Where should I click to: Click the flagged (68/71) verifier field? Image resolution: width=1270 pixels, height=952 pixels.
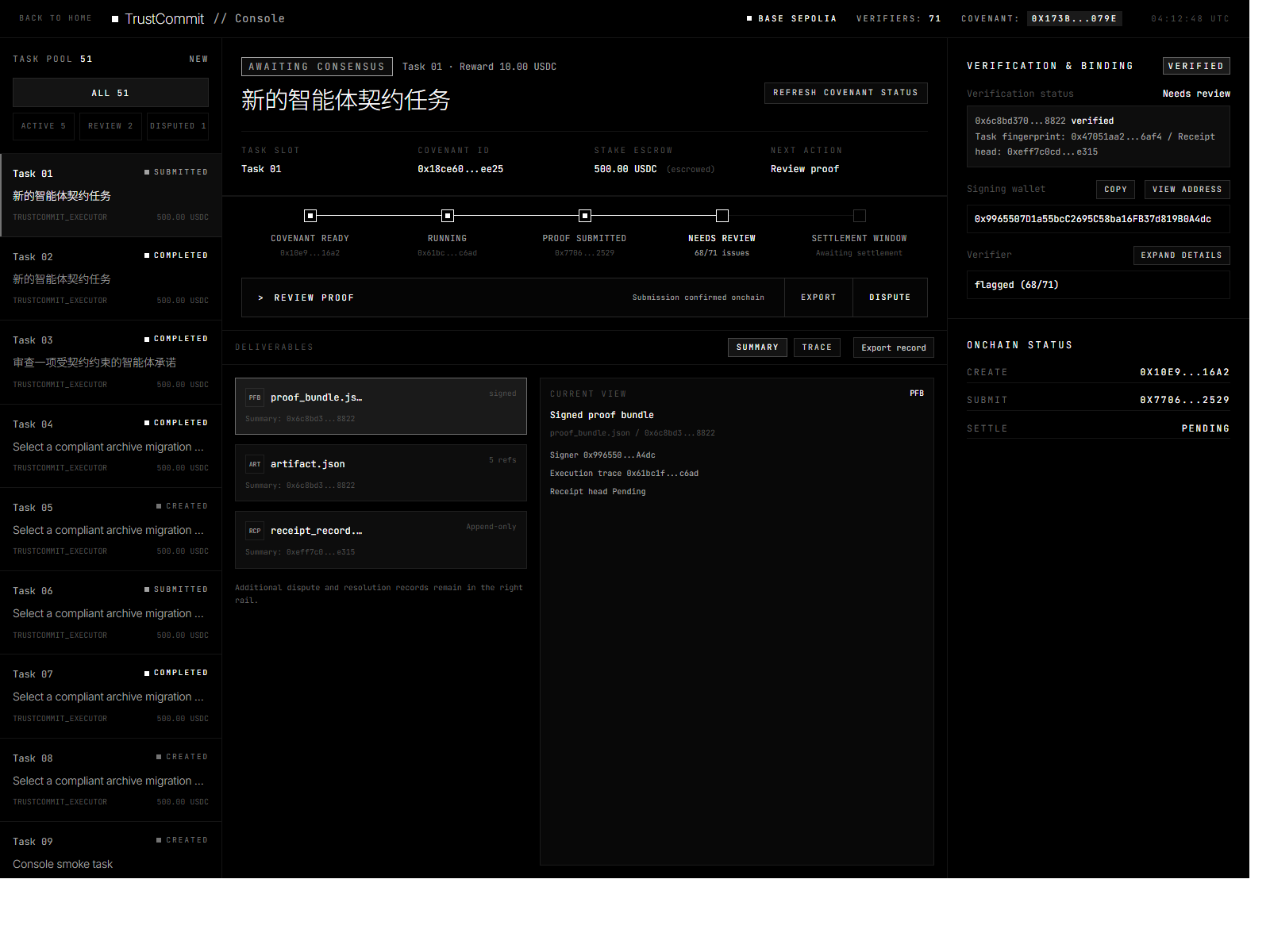click(1099, 285)
